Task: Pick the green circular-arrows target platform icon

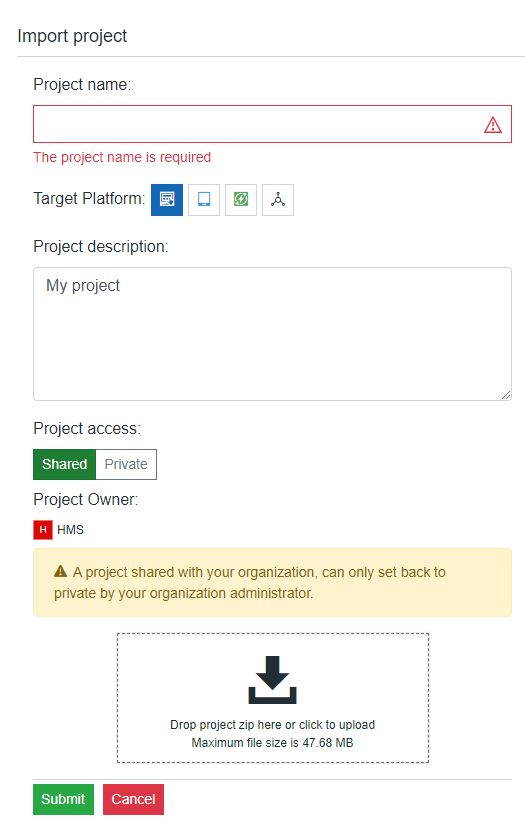Action: point(241,200)
